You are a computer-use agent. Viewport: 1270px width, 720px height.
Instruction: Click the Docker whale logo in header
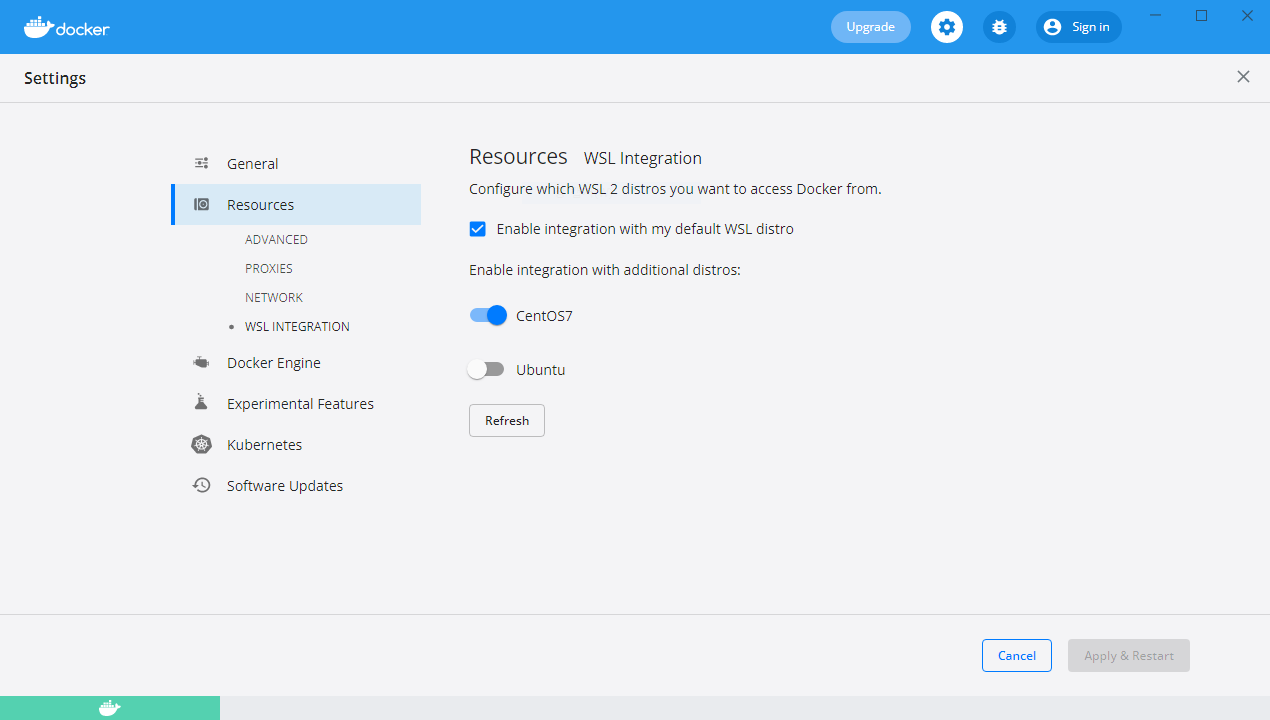pyautogui.click(x=67, y=27)
